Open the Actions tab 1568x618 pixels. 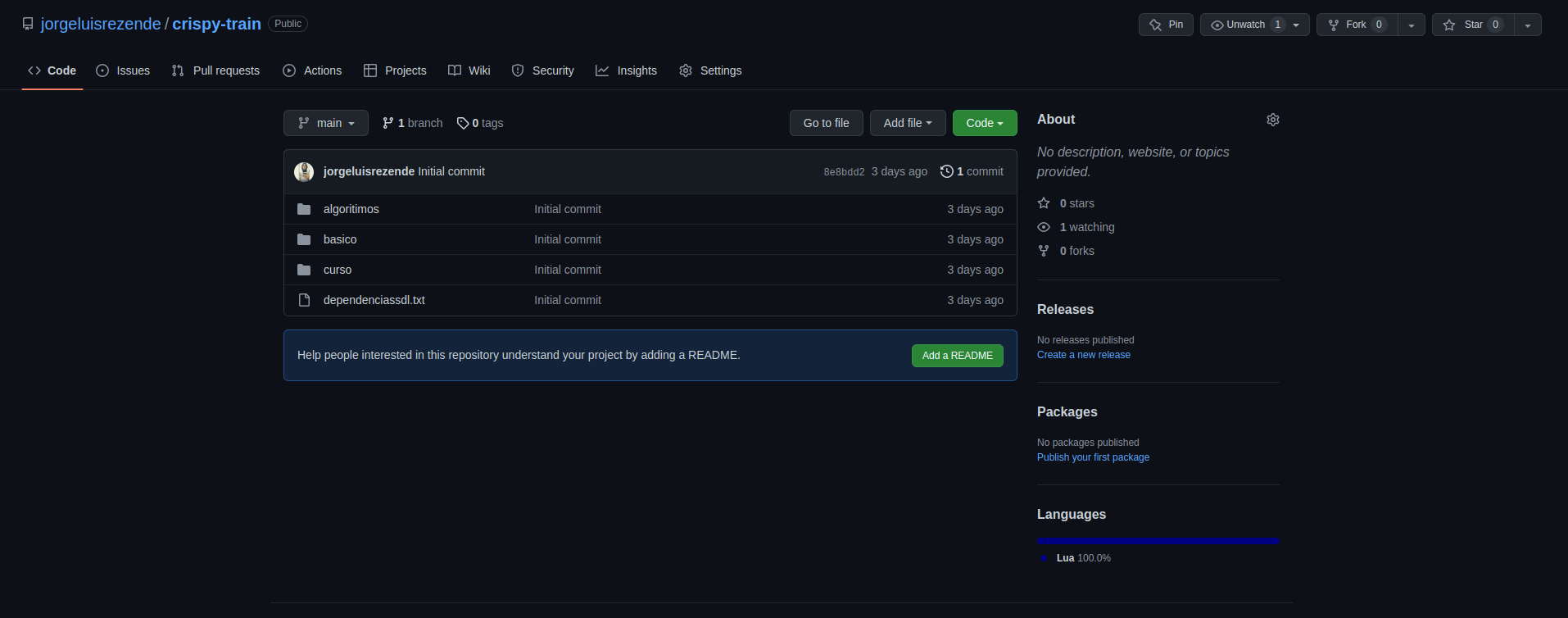[x=312, y=70]
